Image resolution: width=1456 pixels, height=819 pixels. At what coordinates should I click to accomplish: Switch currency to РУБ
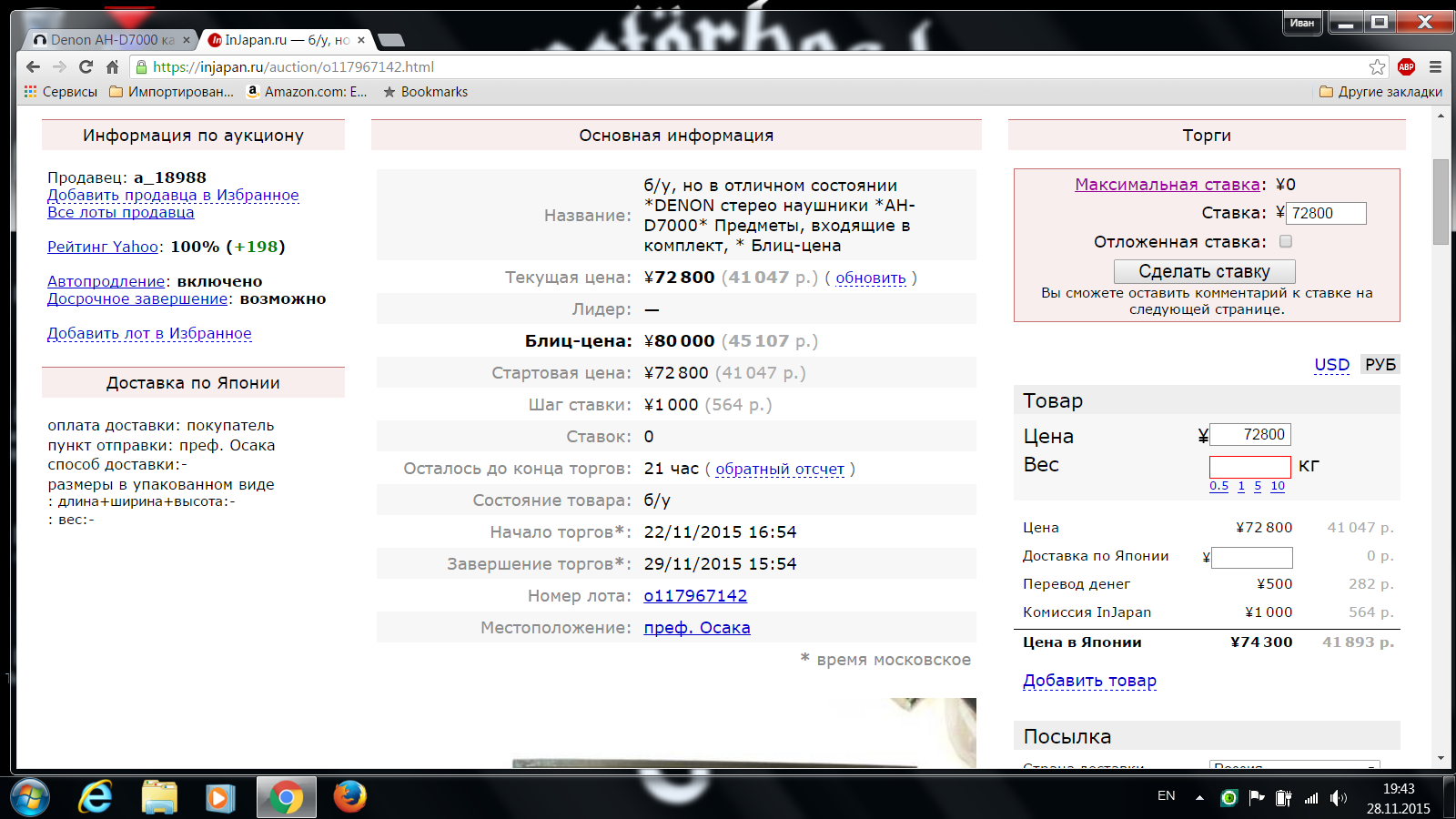(x=1380, y=365)
